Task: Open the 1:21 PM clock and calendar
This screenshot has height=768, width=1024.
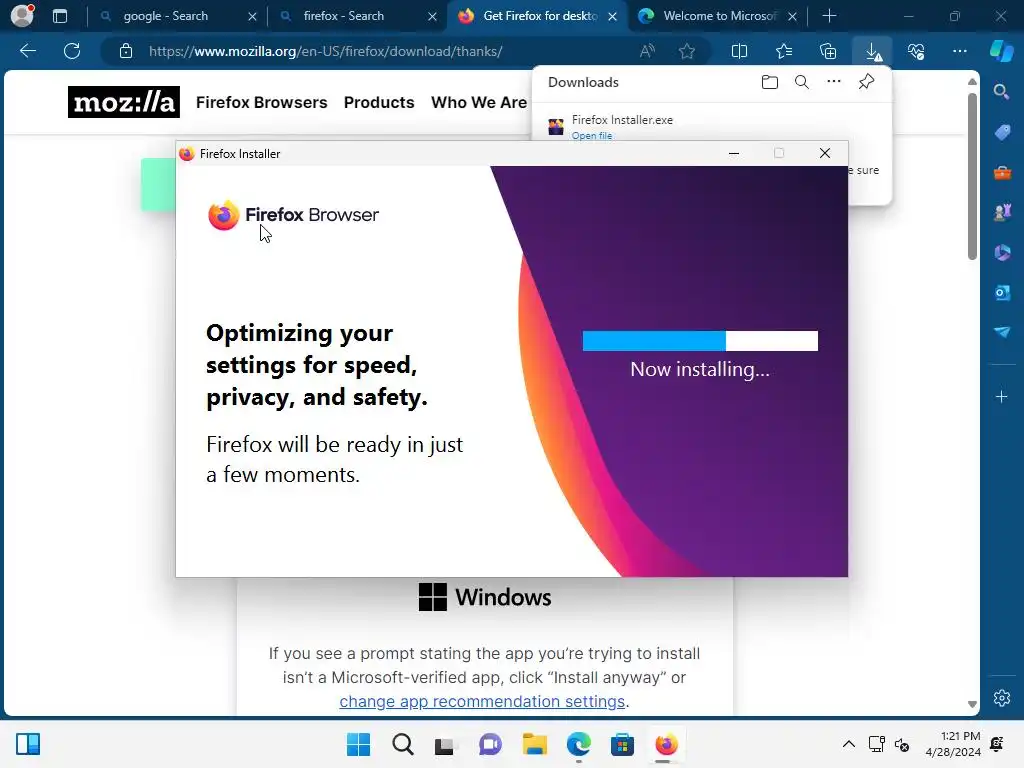Action: click(x=953, y=744)
